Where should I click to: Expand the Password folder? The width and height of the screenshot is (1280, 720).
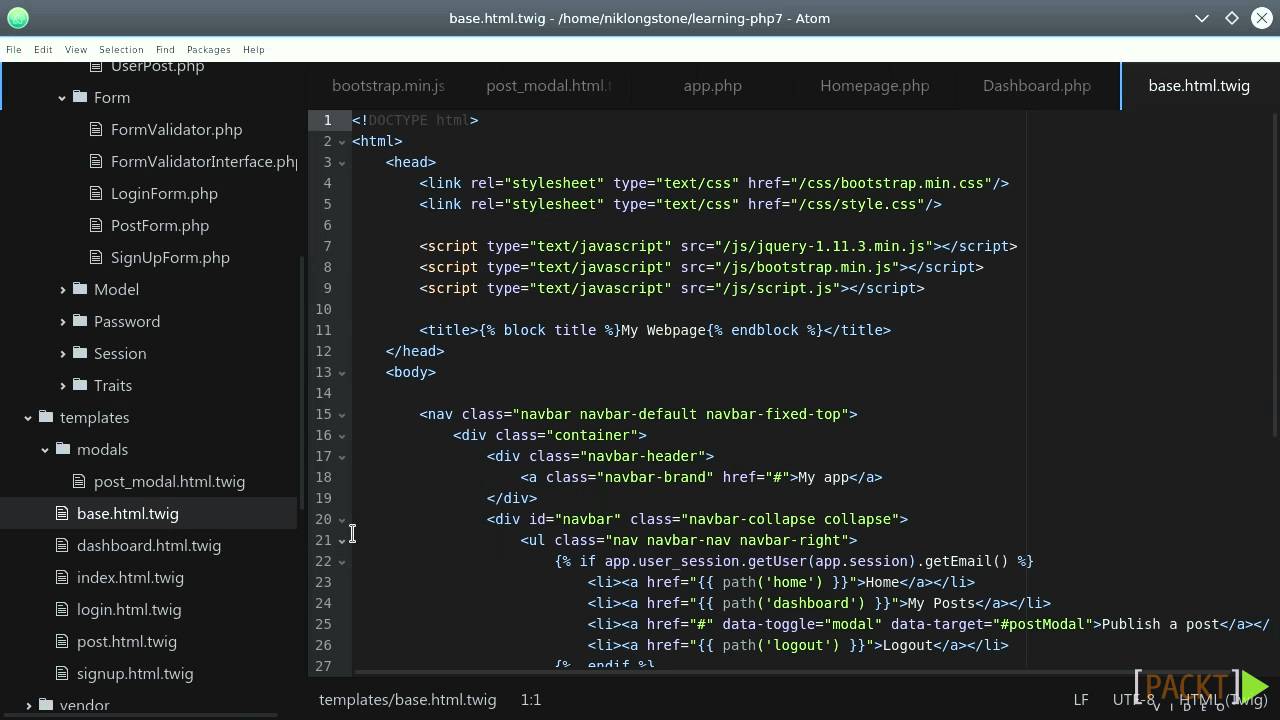tap(62, 321)
